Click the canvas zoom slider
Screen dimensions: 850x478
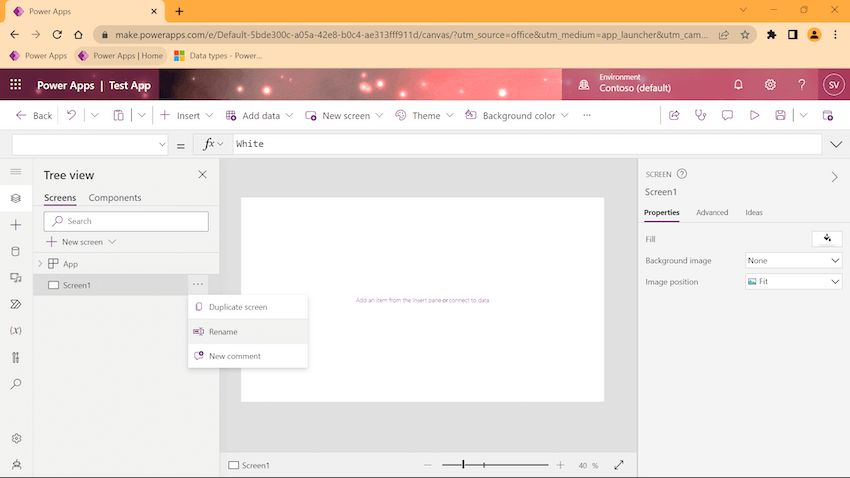point(495,465)
